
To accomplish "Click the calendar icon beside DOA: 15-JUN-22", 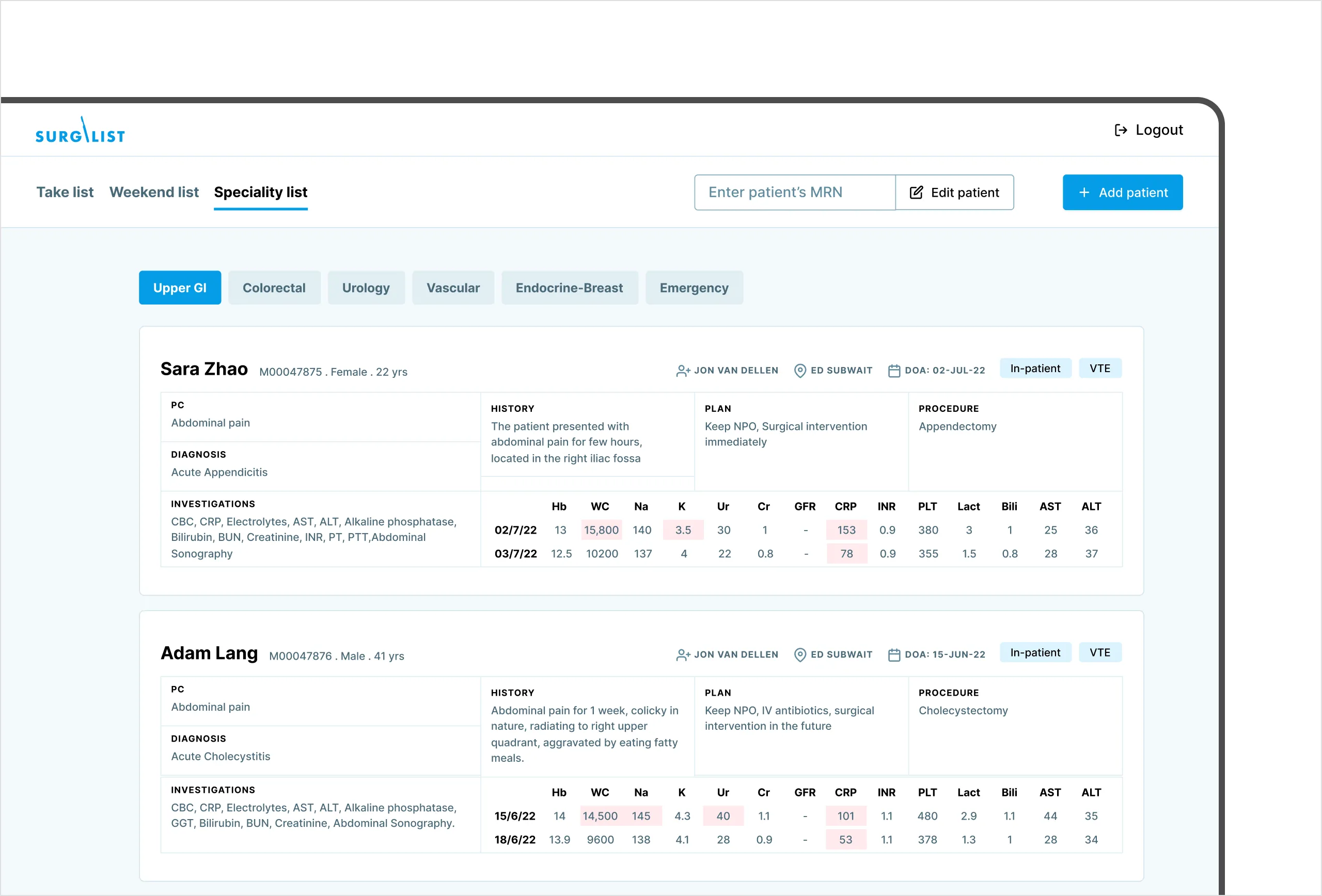I will [894, 655].
